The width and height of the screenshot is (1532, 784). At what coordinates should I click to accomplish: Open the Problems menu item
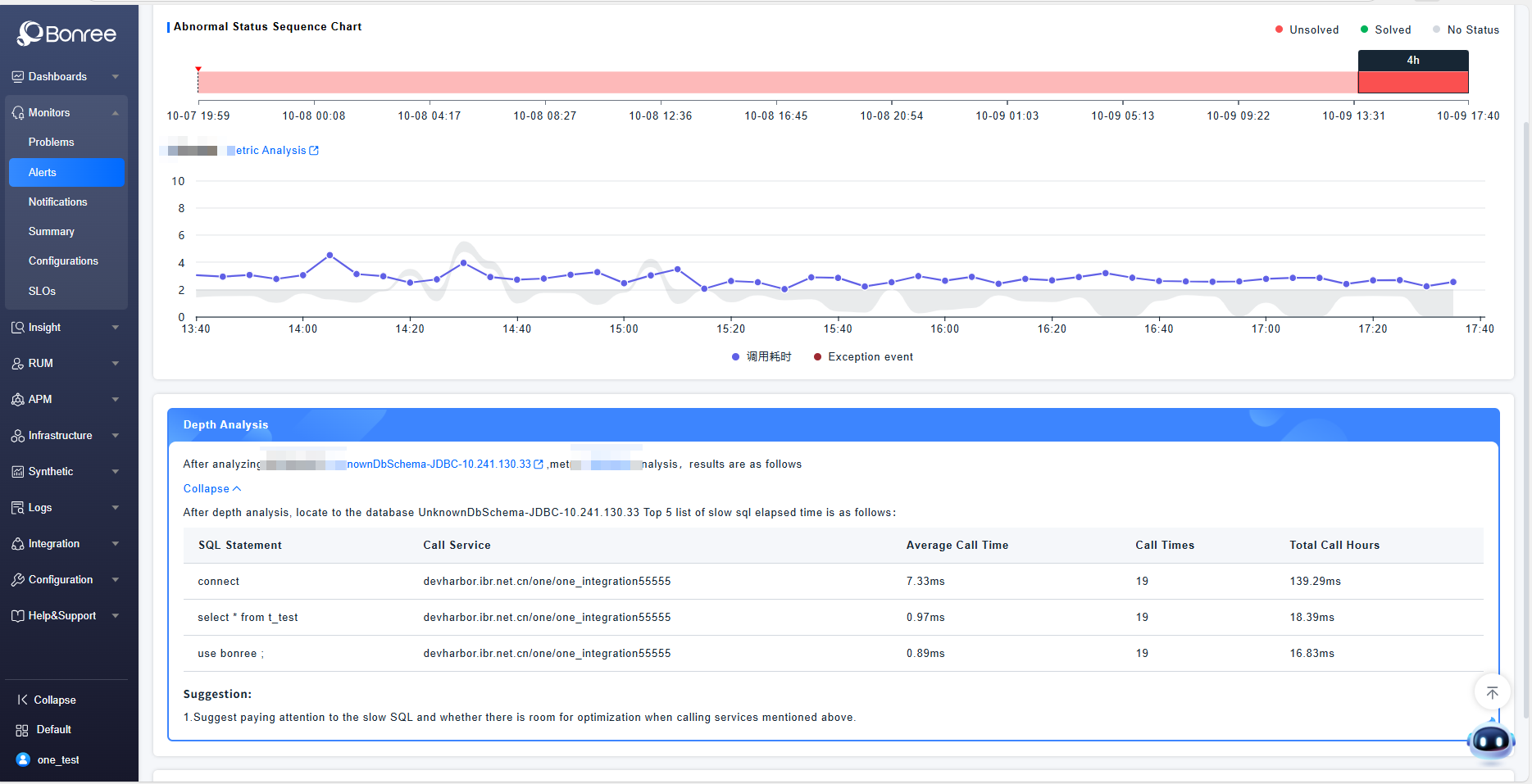[x=51, y=142]
